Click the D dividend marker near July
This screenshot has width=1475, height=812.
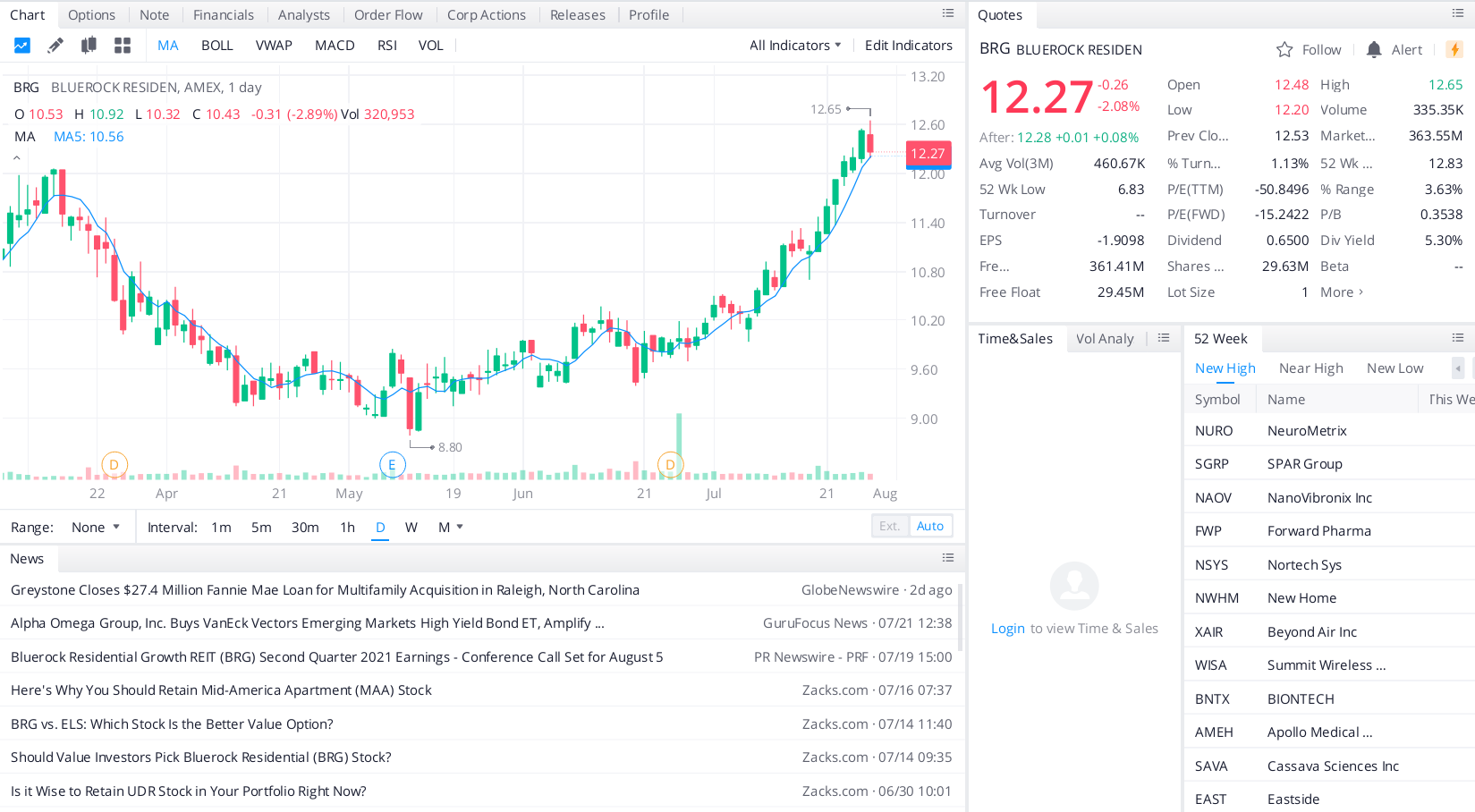point(670,465)
